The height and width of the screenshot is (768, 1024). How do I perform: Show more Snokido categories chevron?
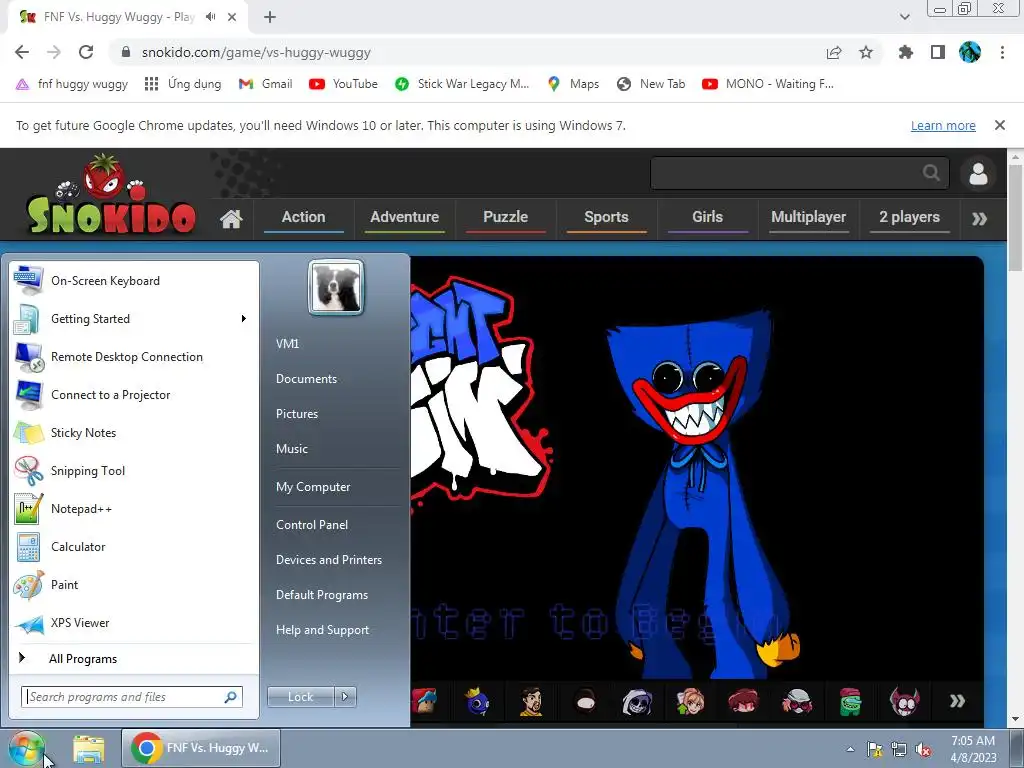[979, 219]
